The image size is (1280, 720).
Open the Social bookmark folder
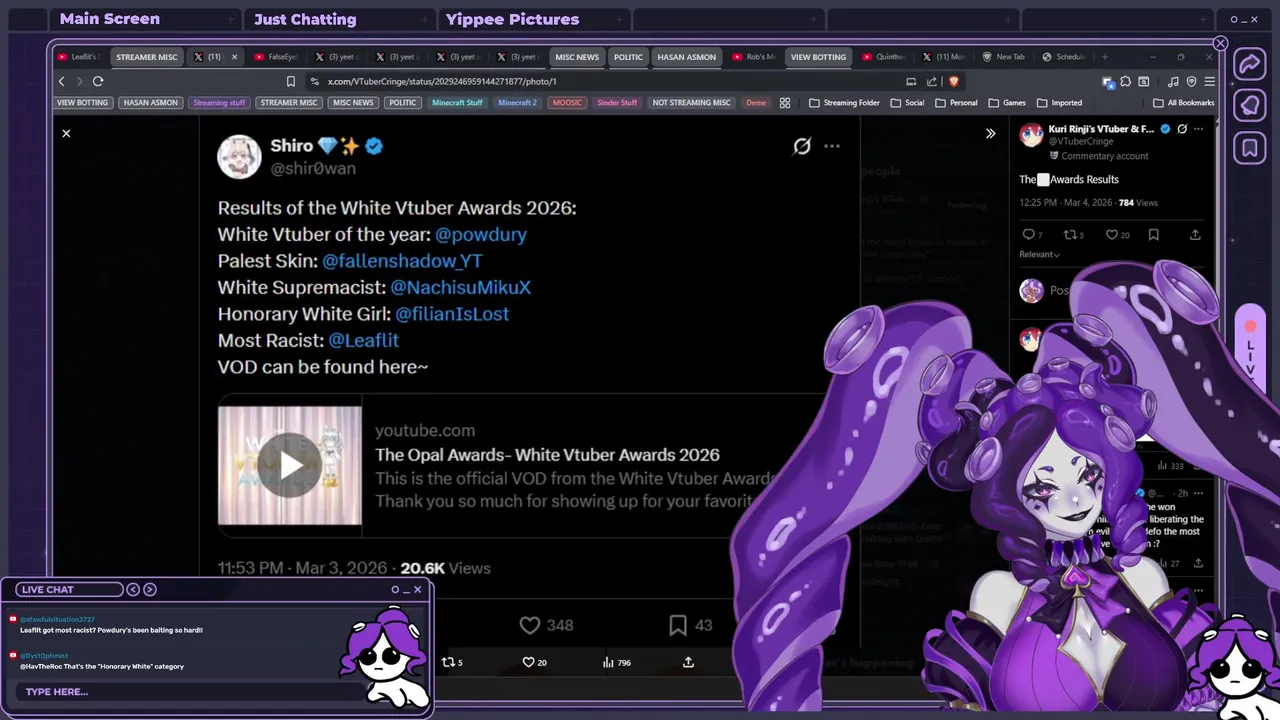(908, 103)
